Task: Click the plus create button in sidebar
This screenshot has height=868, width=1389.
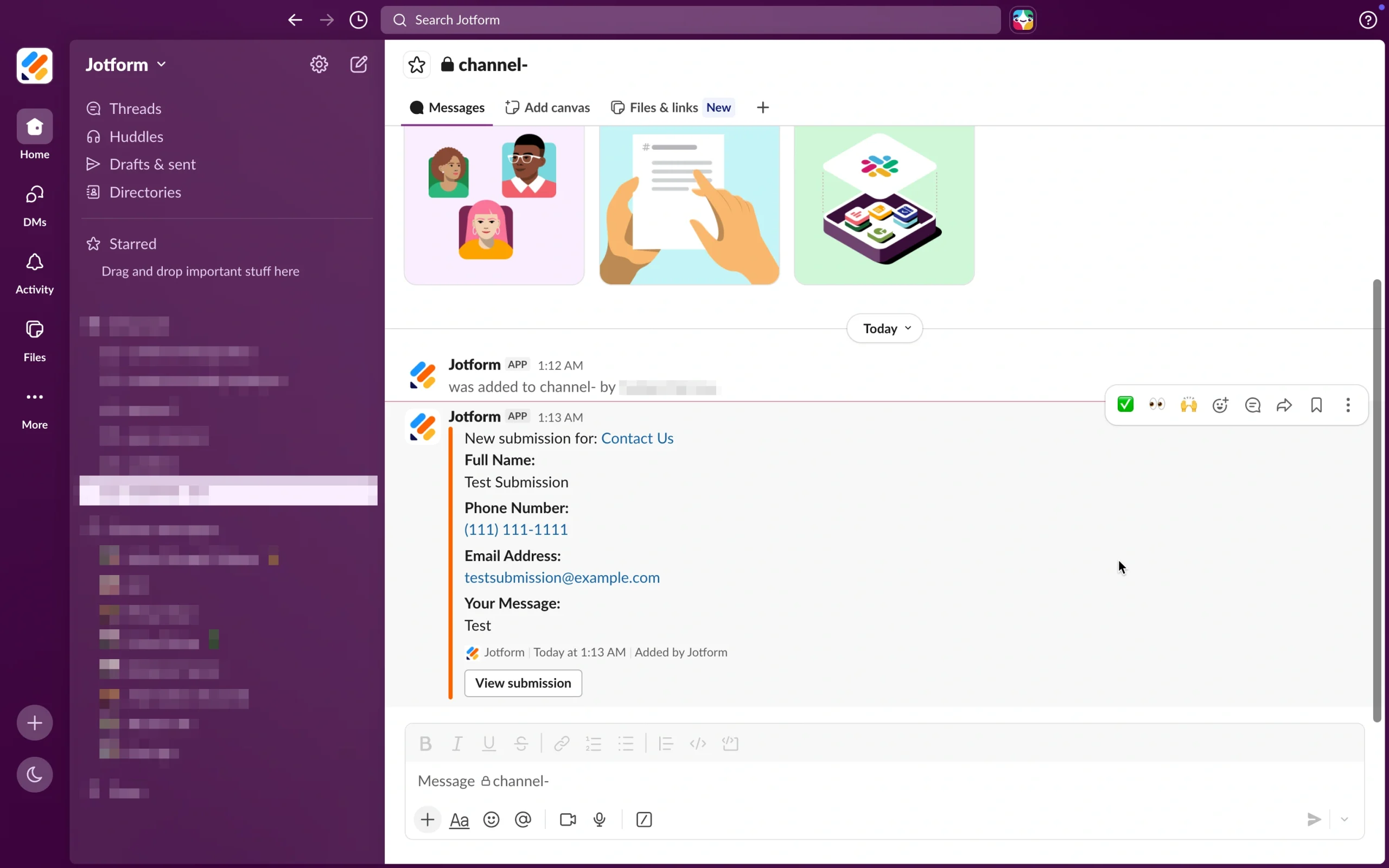Action: coord(35,723)
